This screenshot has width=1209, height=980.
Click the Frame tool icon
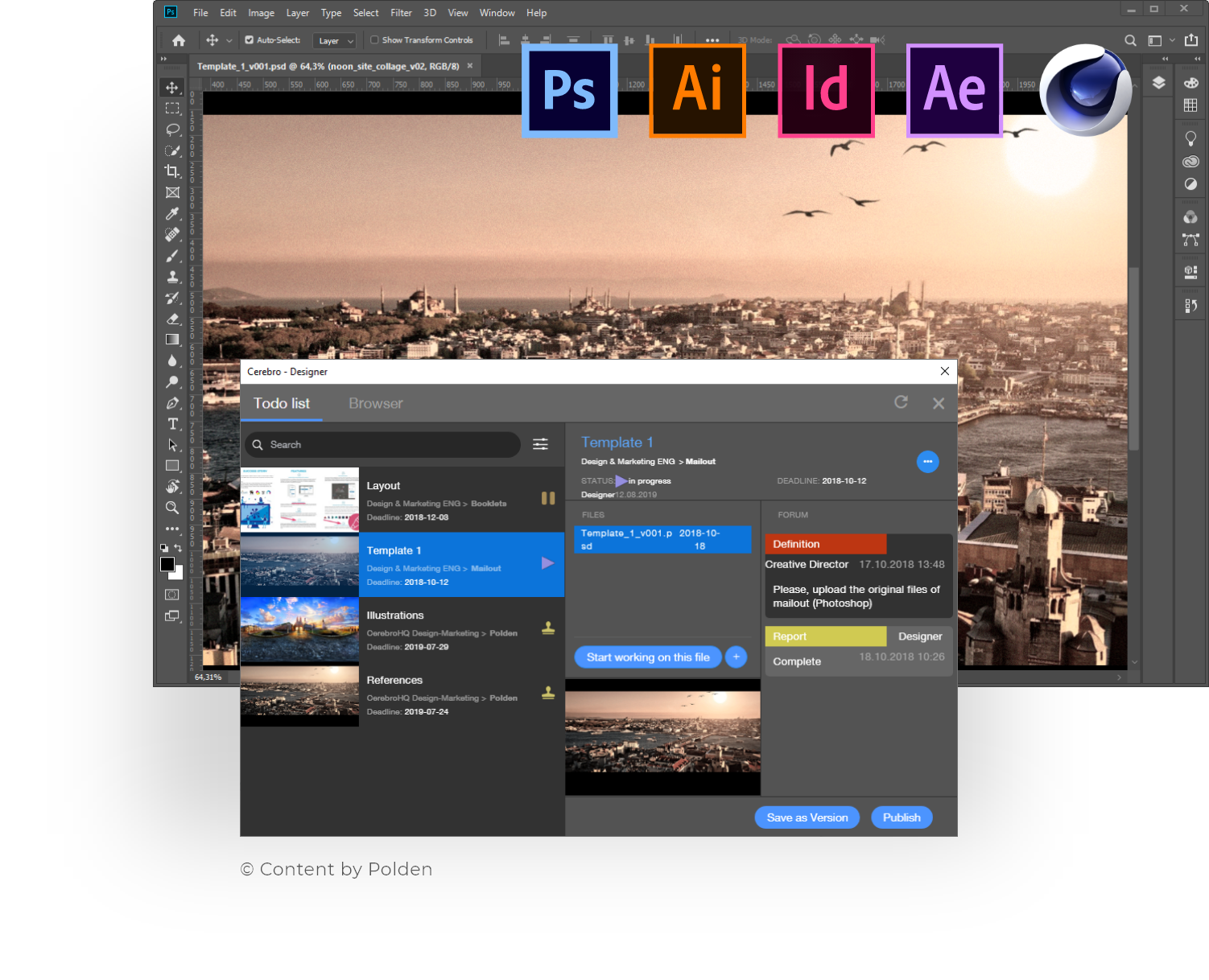pos(172,192)
